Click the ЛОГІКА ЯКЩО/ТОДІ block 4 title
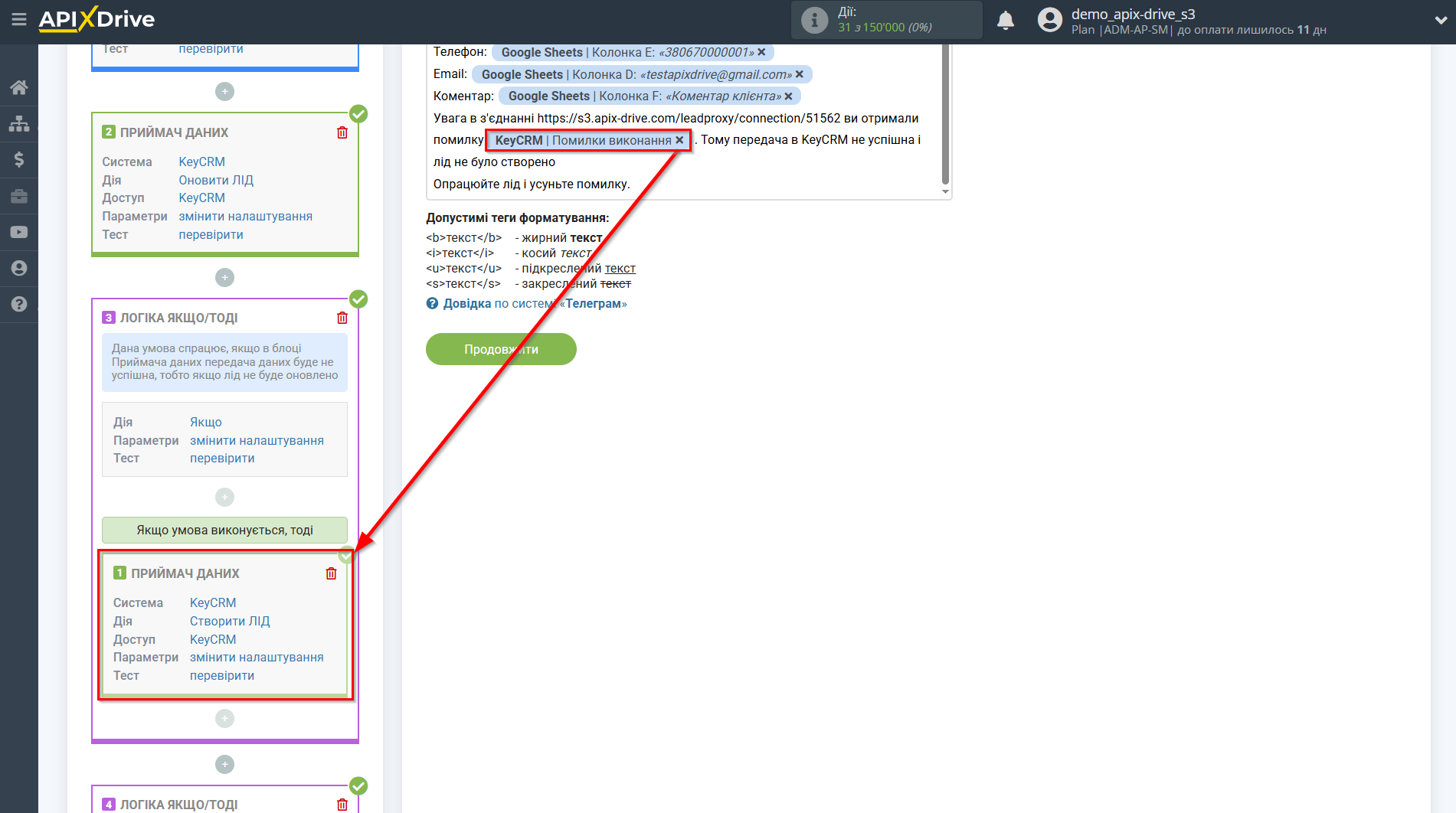This screenshot has height=813, width=1456. 179,805
